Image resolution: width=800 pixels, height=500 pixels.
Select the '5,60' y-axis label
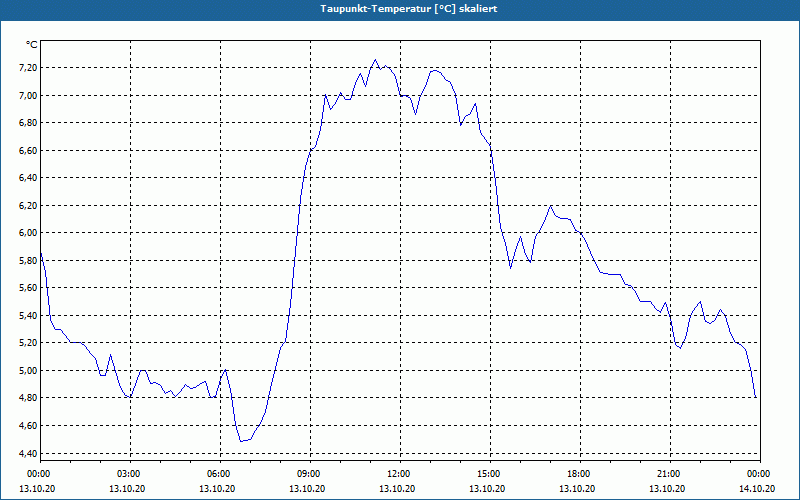pyautogui.click(x=28, y=288)
